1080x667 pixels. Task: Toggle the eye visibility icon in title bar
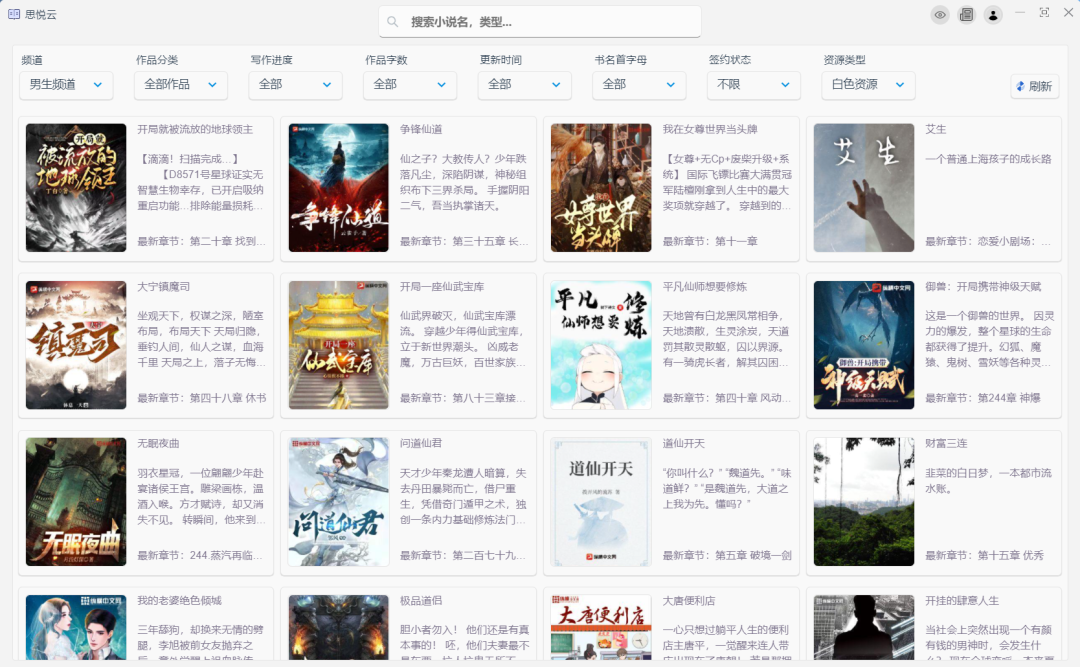pos(940,14)
